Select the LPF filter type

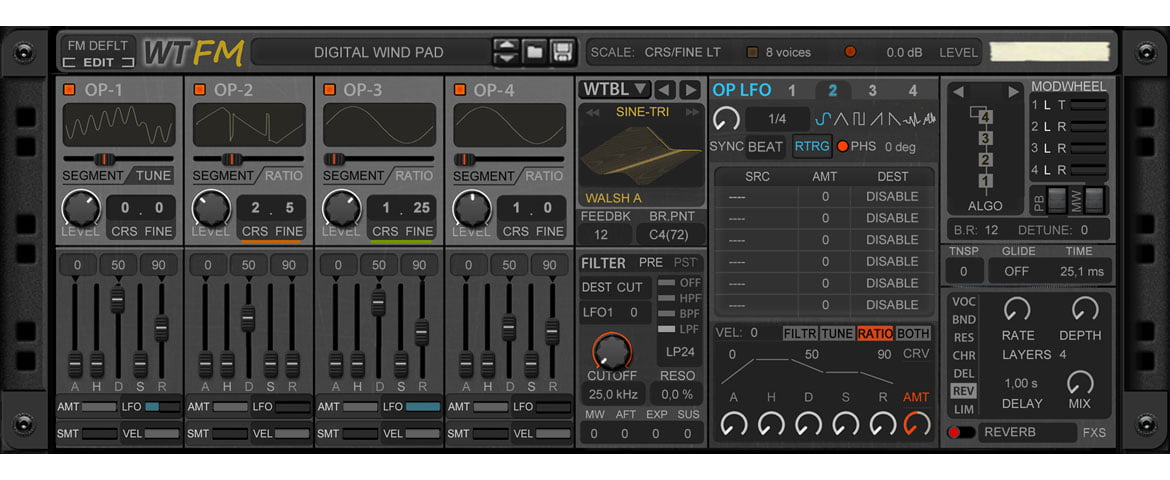[x=679, y=329]
